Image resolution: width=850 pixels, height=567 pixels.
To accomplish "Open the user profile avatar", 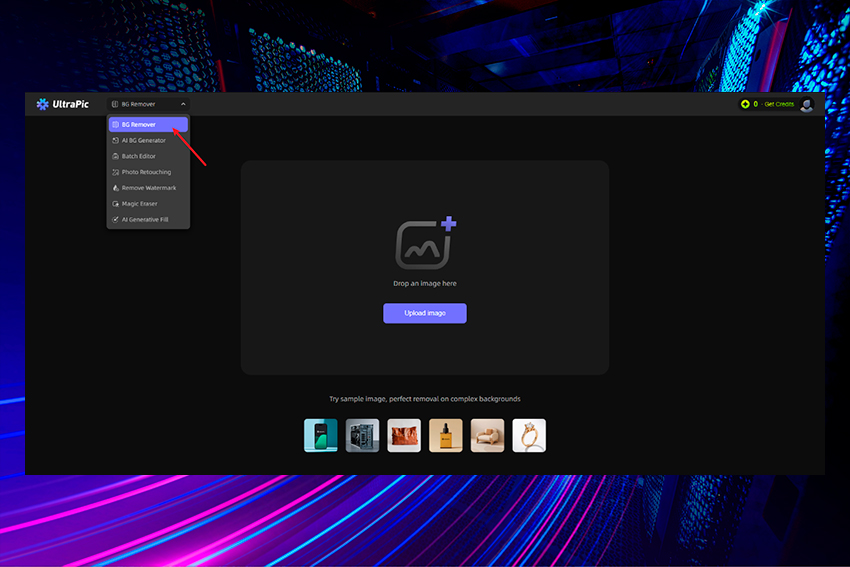I will pyautogui.click(x=807, y=104).
